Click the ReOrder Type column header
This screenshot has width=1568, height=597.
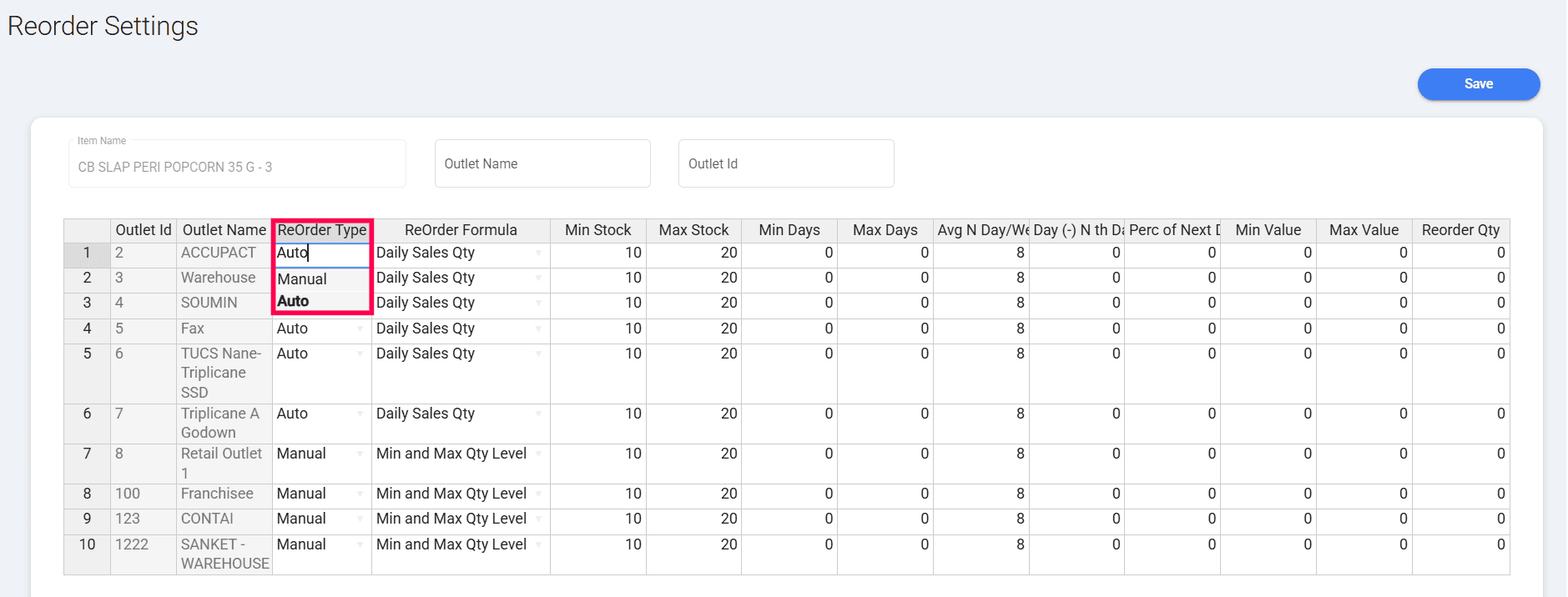(322, 230)
